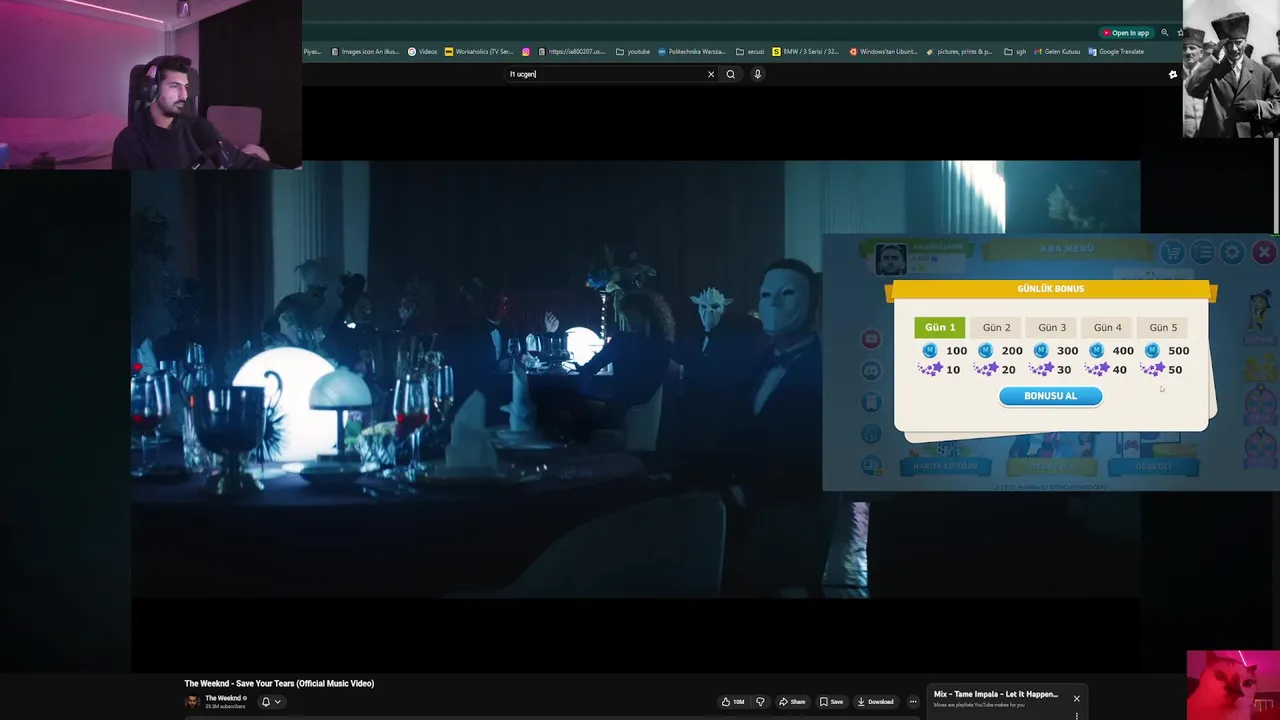
Task: Click the Save Your Tears video player
Action: pyautogui.click(x=635, y=379)
